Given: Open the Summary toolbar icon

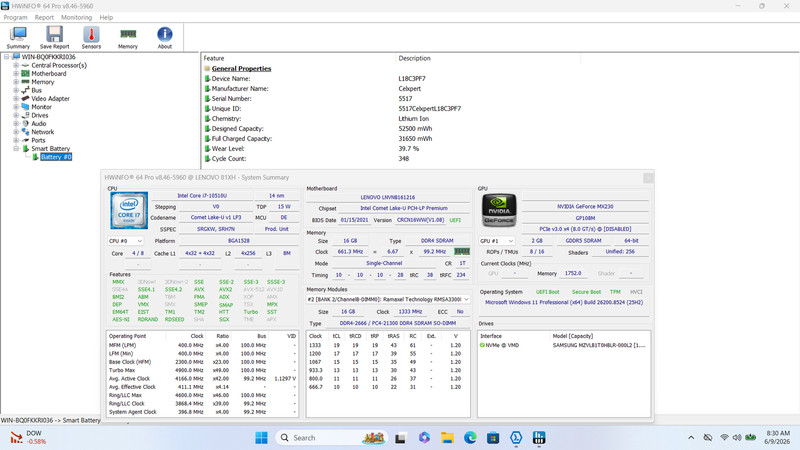Looking at the screenshot, I should click(18, 38).
